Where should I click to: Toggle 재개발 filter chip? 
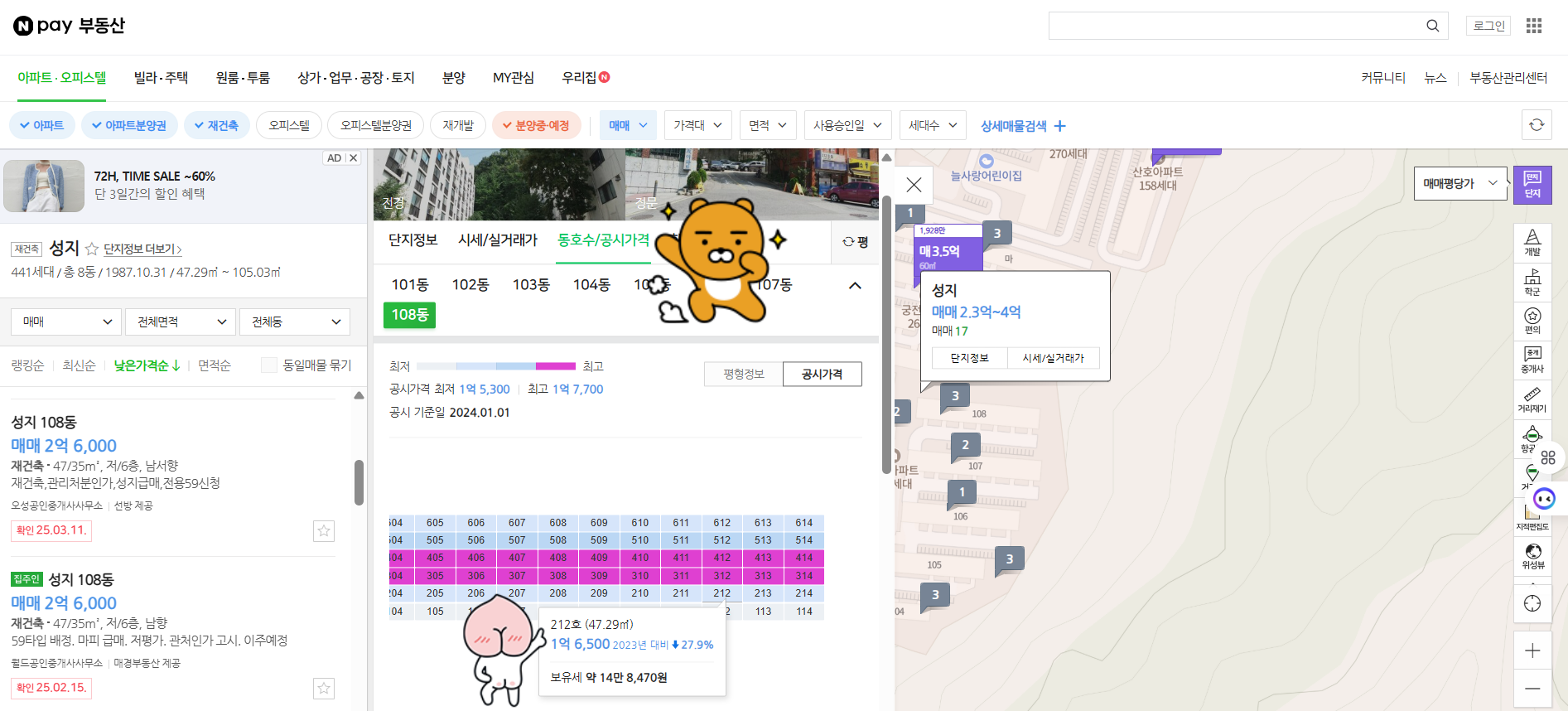click(x=458, y=125)
